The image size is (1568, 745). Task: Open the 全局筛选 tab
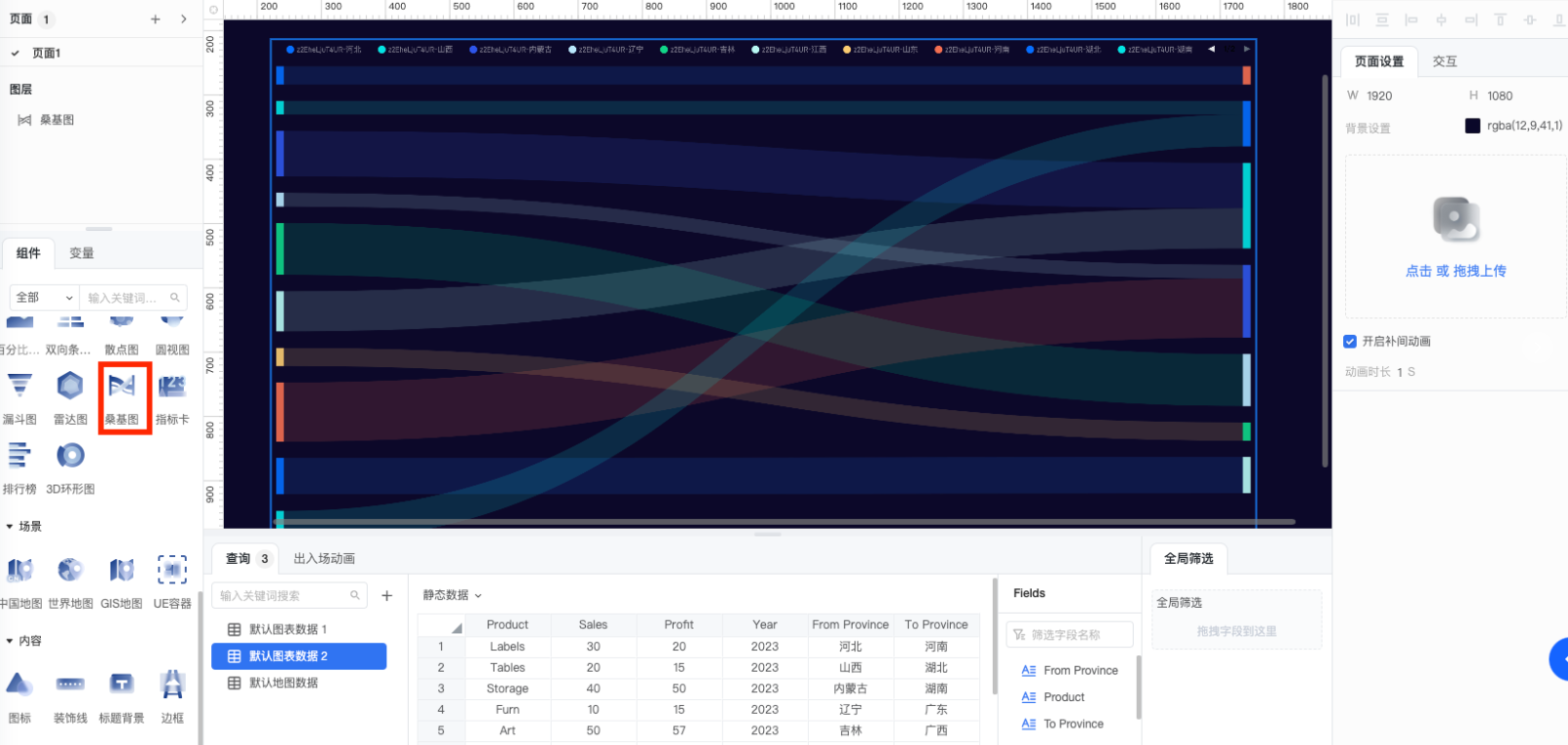pos(1188,559)
